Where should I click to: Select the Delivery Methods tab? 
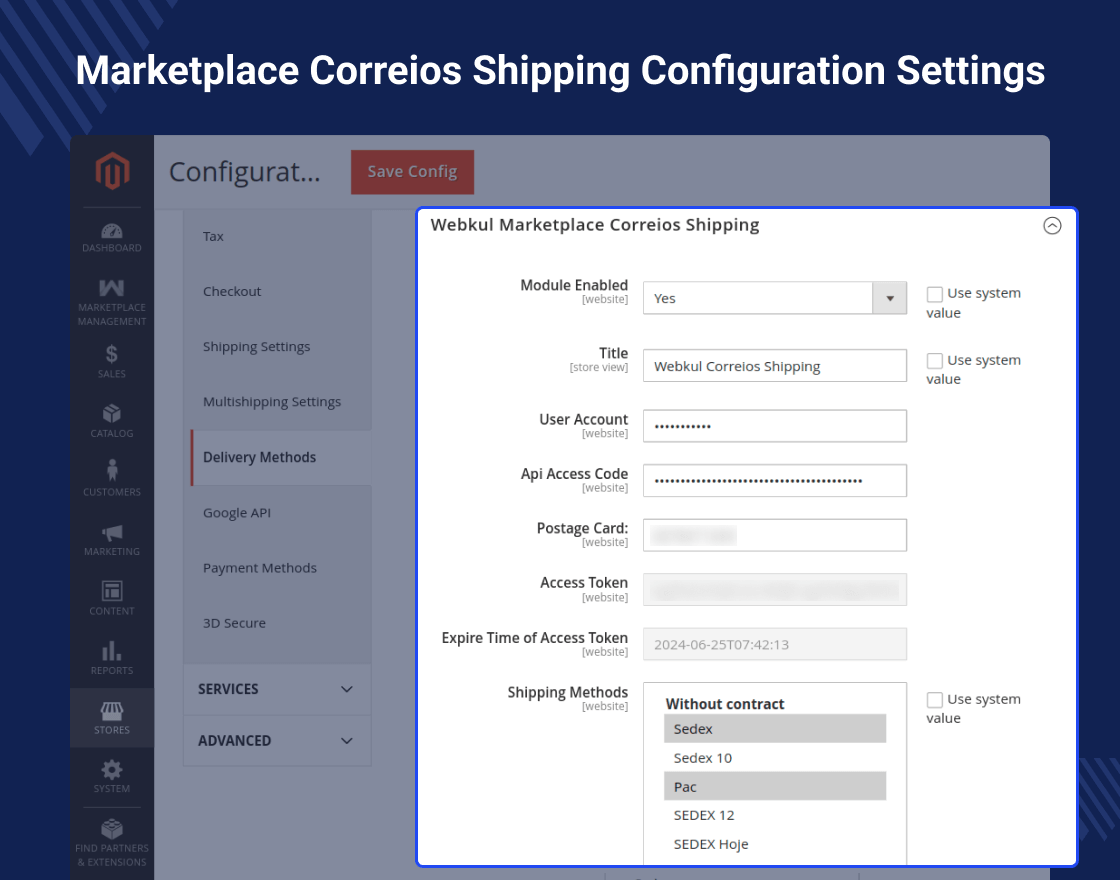coord(281,457)
